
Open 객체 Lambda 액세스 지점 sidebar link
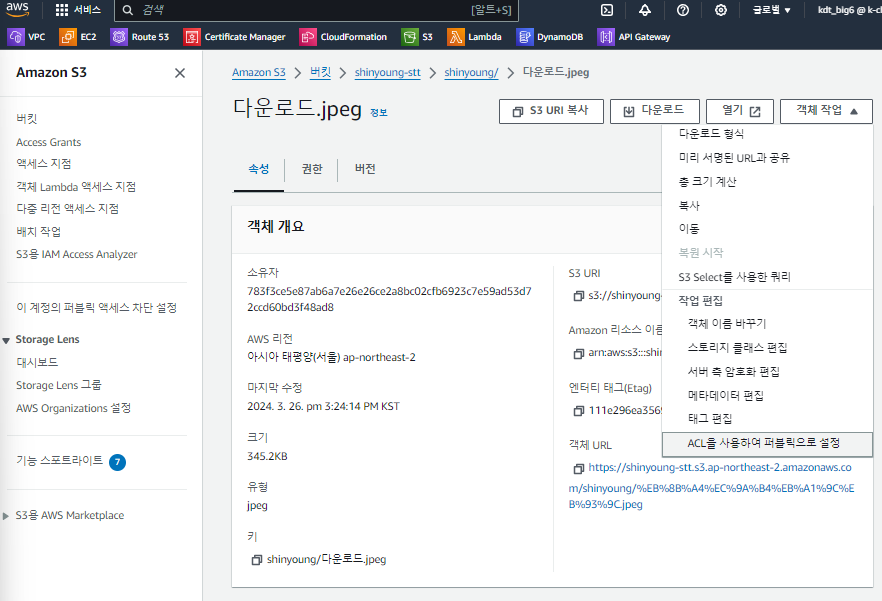pos(76,187)
